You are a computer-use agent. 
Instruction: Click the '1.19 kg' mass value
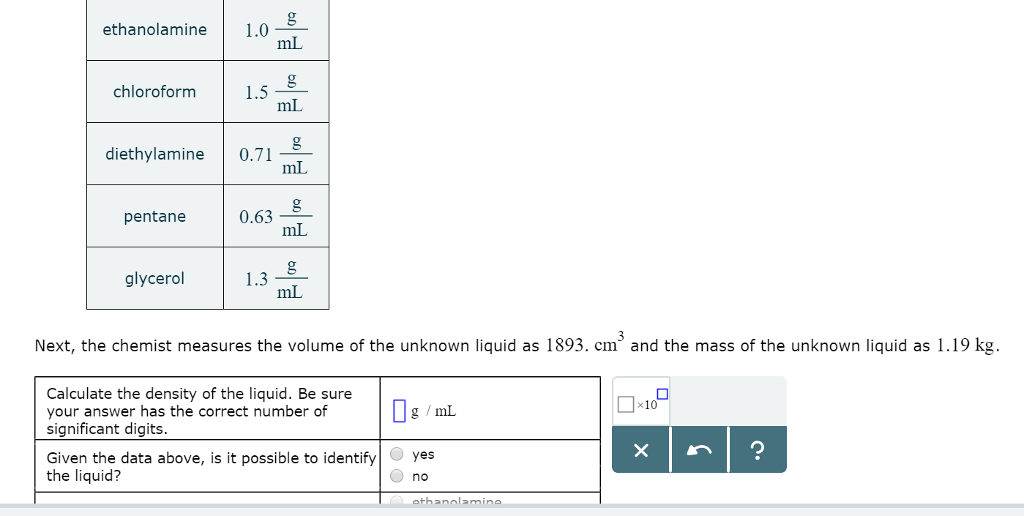(x=965, y=345)
